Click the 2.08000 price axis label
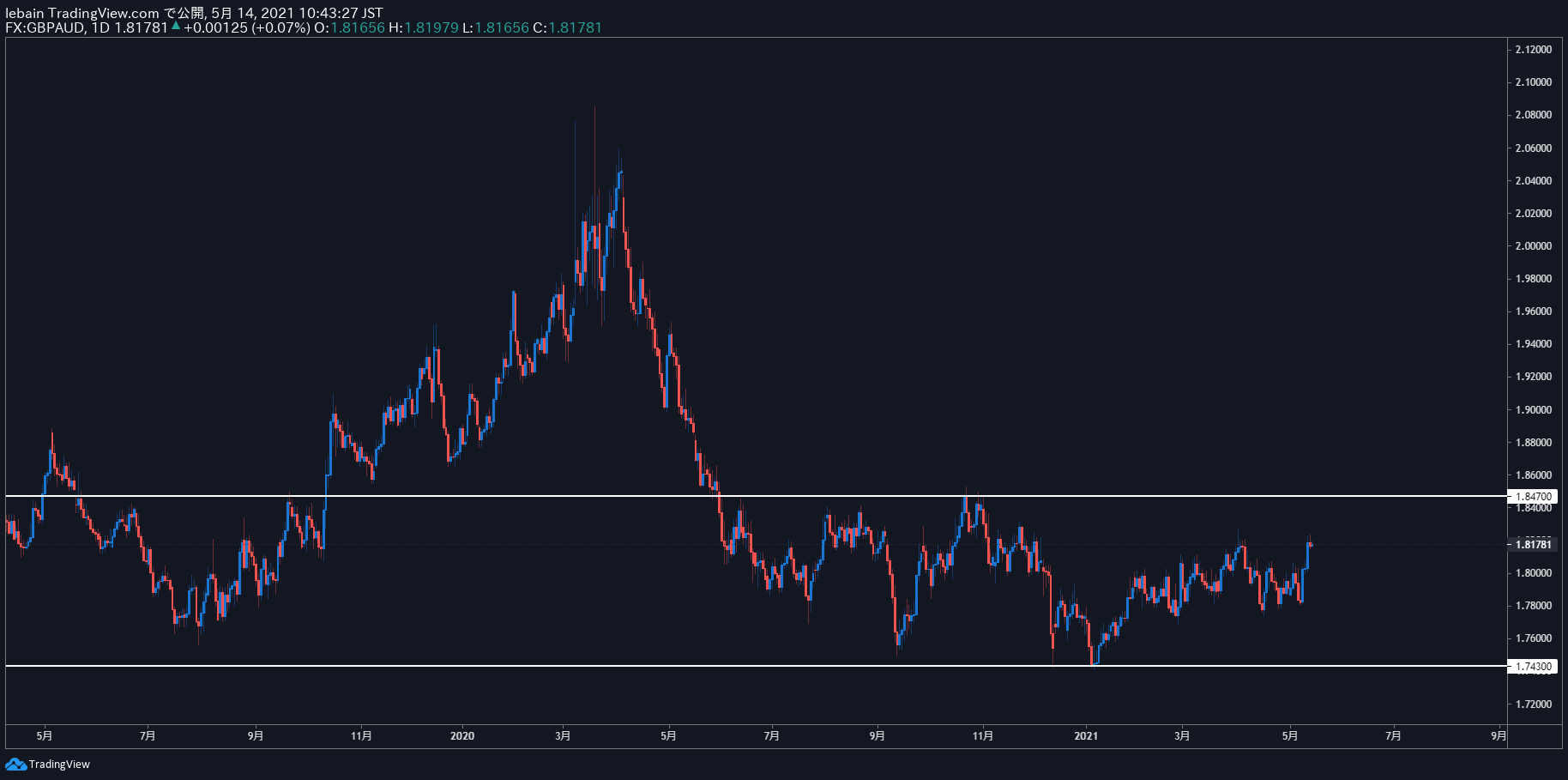 (x=1533, y=115)
